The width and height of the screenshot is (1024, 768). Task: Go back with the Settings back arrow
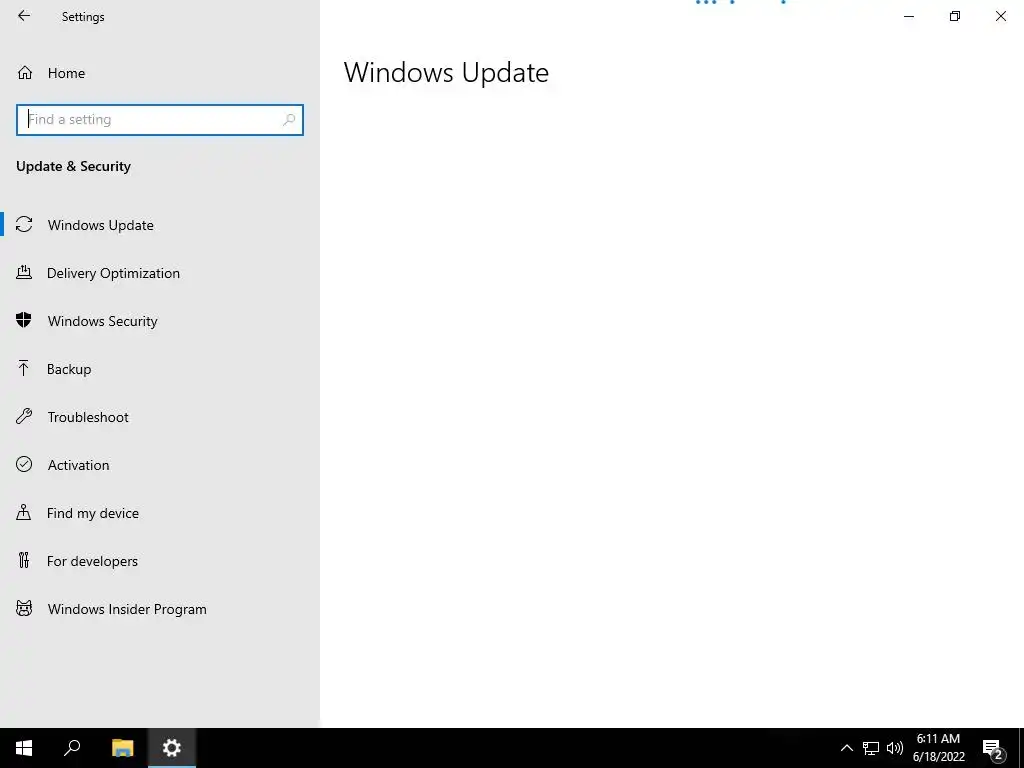[x=24, y=16]
